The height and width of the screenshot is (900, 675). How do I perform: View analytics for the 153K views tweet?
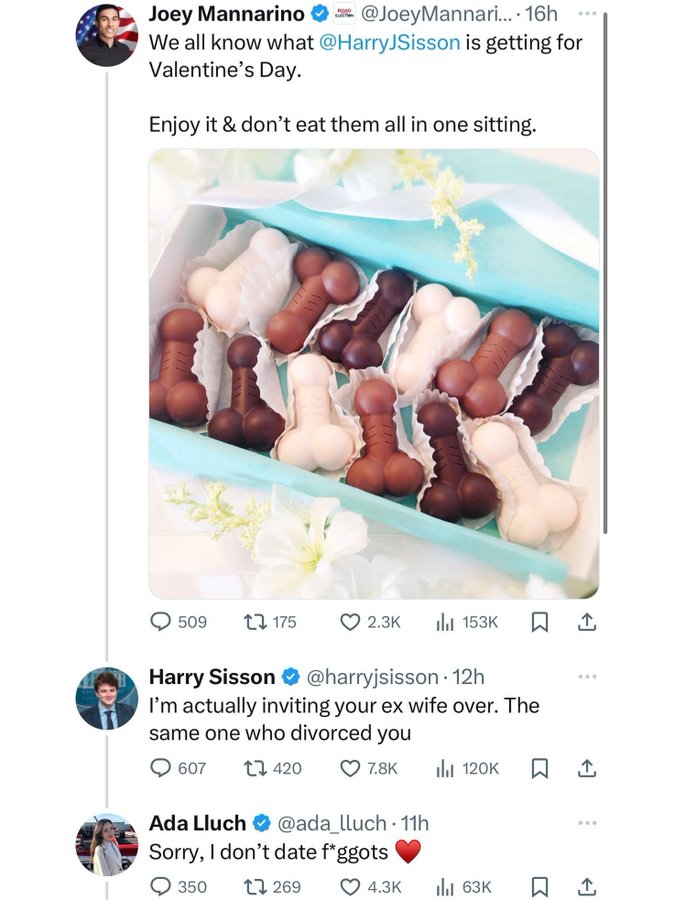point(467,622)
